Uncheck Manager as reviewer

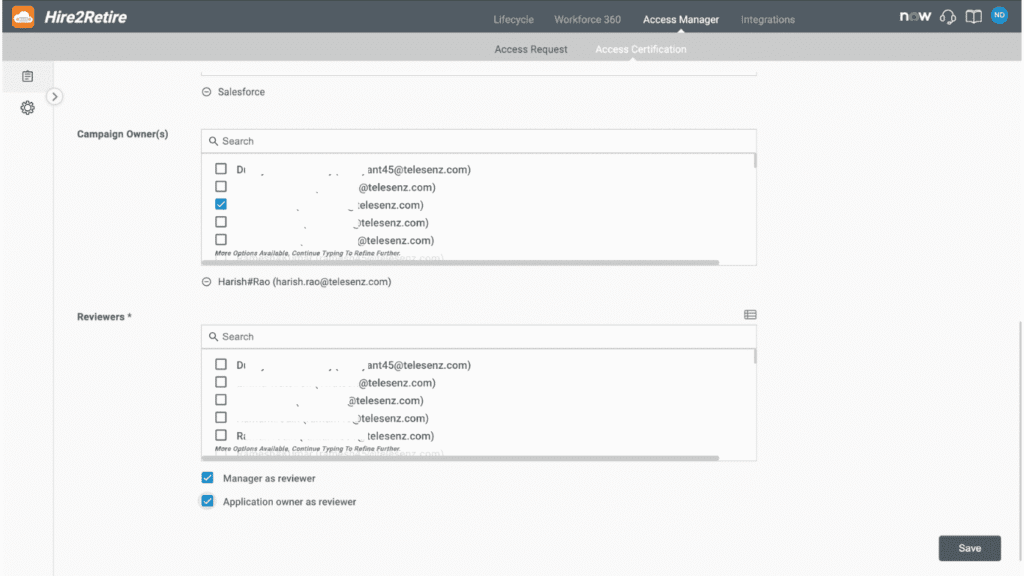point(208,478)
